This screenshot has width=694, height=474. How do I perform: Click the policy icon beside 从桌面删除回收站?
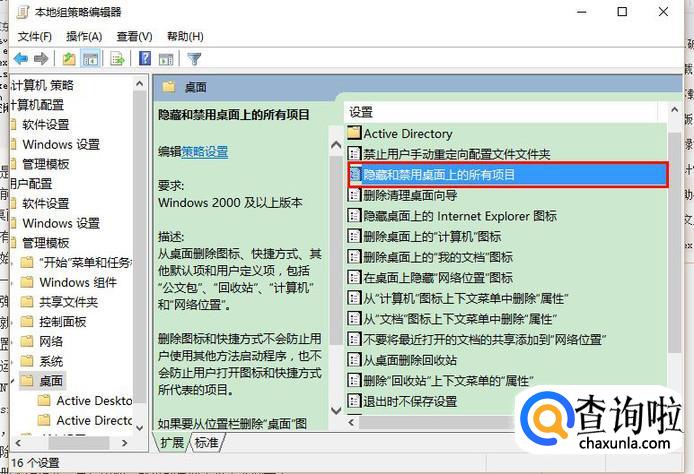pos(354,360)
